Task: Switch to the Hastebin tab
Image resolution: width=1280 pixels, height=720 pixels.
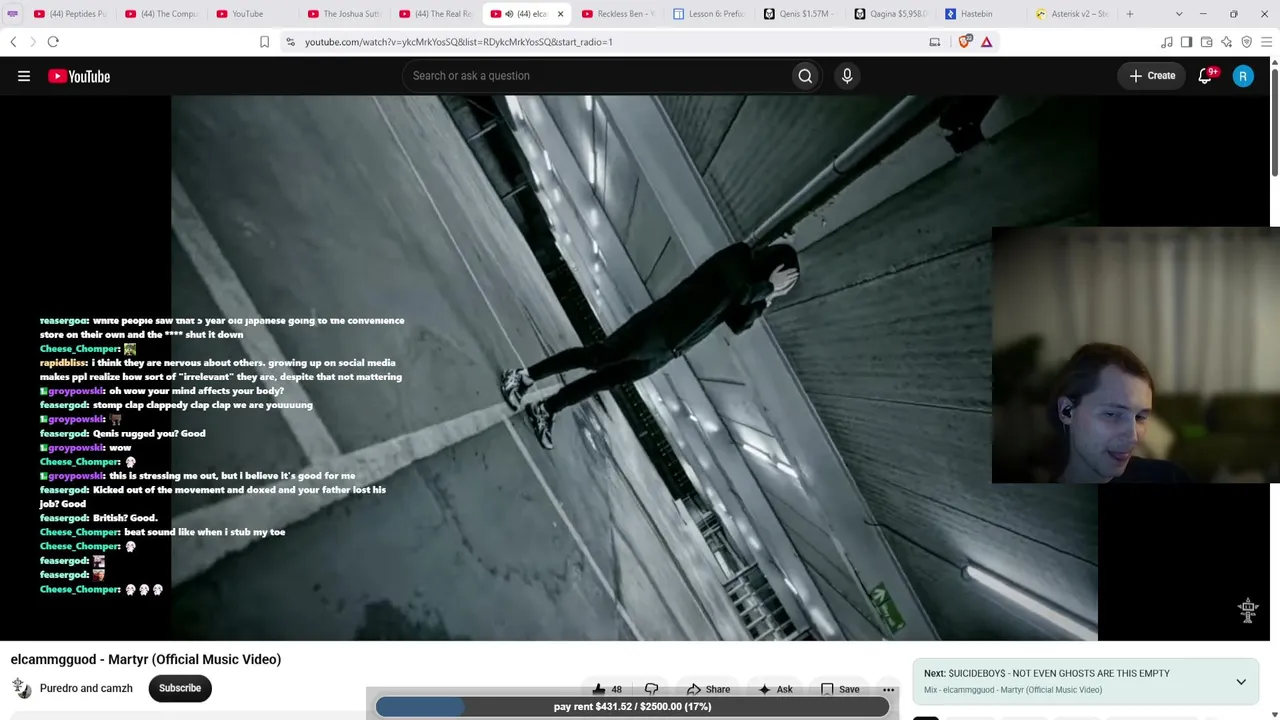Action: tap(982, 14)
